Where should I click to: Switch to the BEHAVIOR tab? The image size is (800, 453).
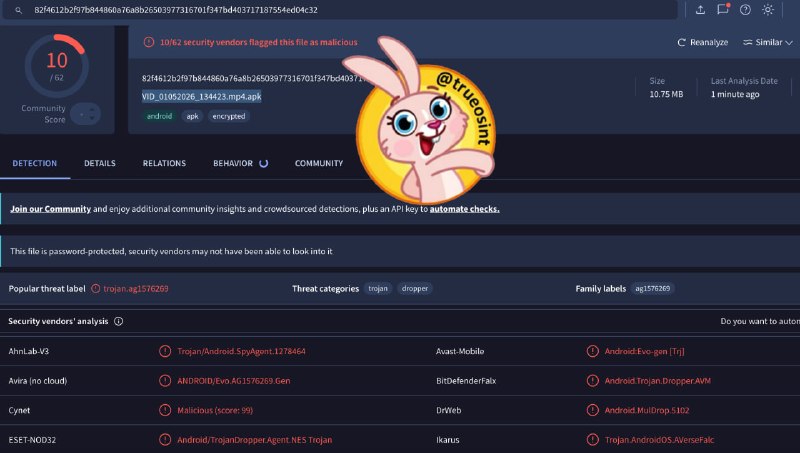[x=240, y=163]
